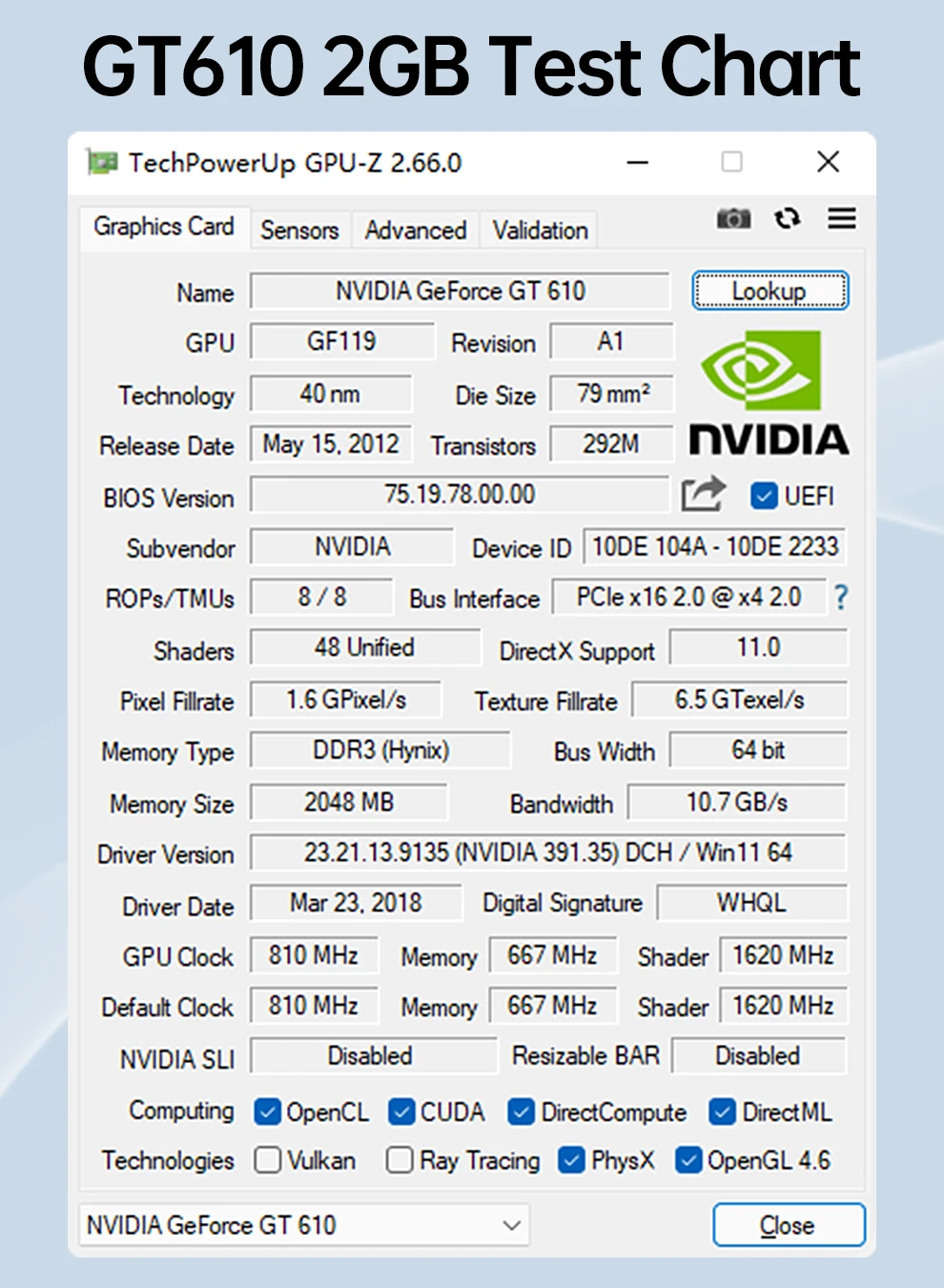
Task: Take a screenshot with the camera icon
Action: click(x=733, y=218)
